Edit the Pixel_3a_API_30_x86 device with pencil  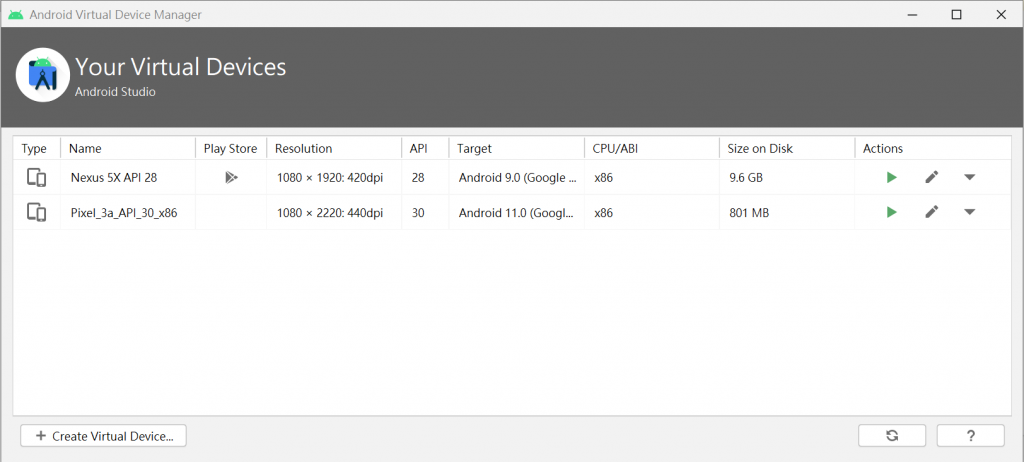pyautogui.click(x=932, y=212)
